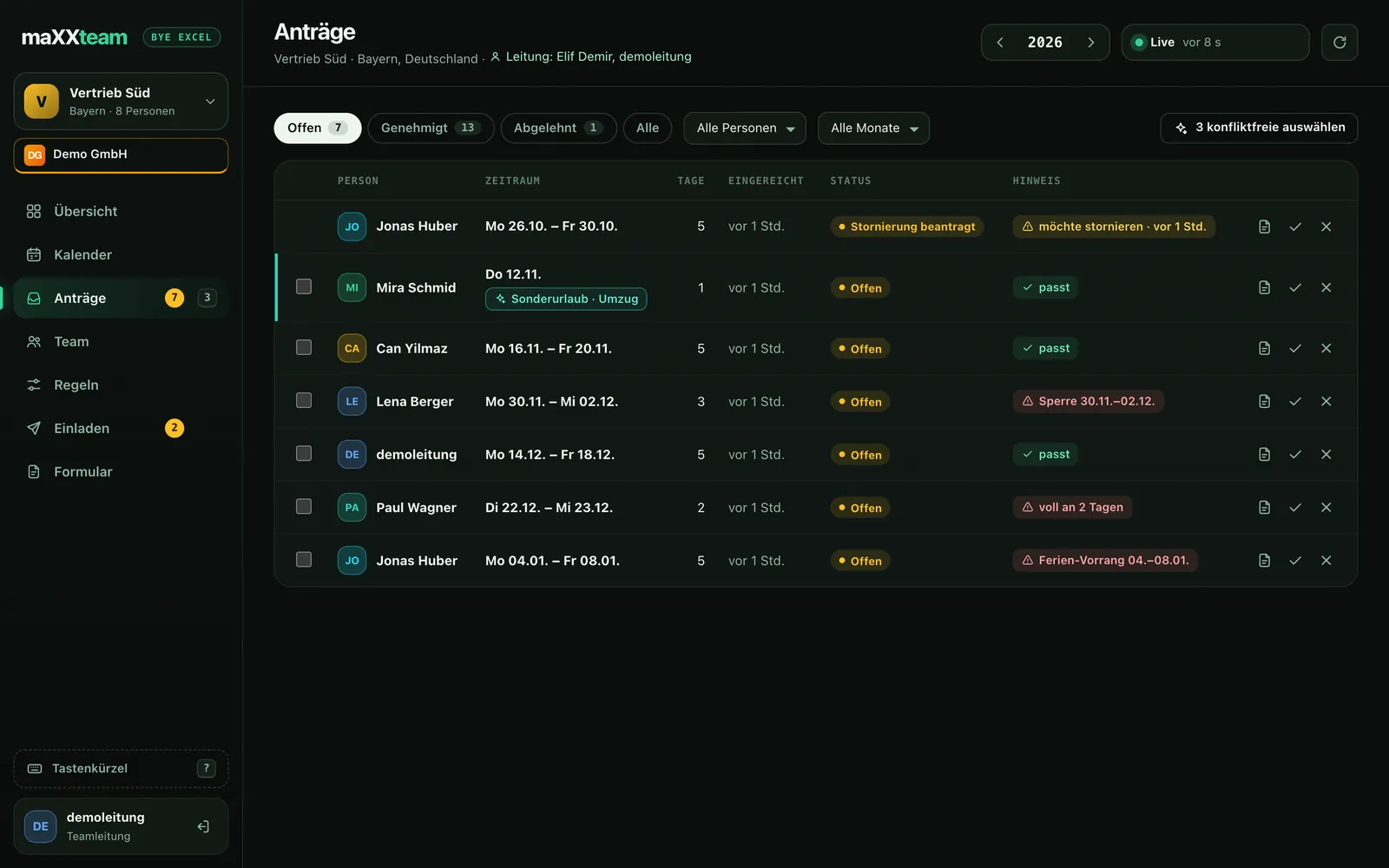Click the Live status indicator
The image size is (1389, 868).
[1215, 43]
